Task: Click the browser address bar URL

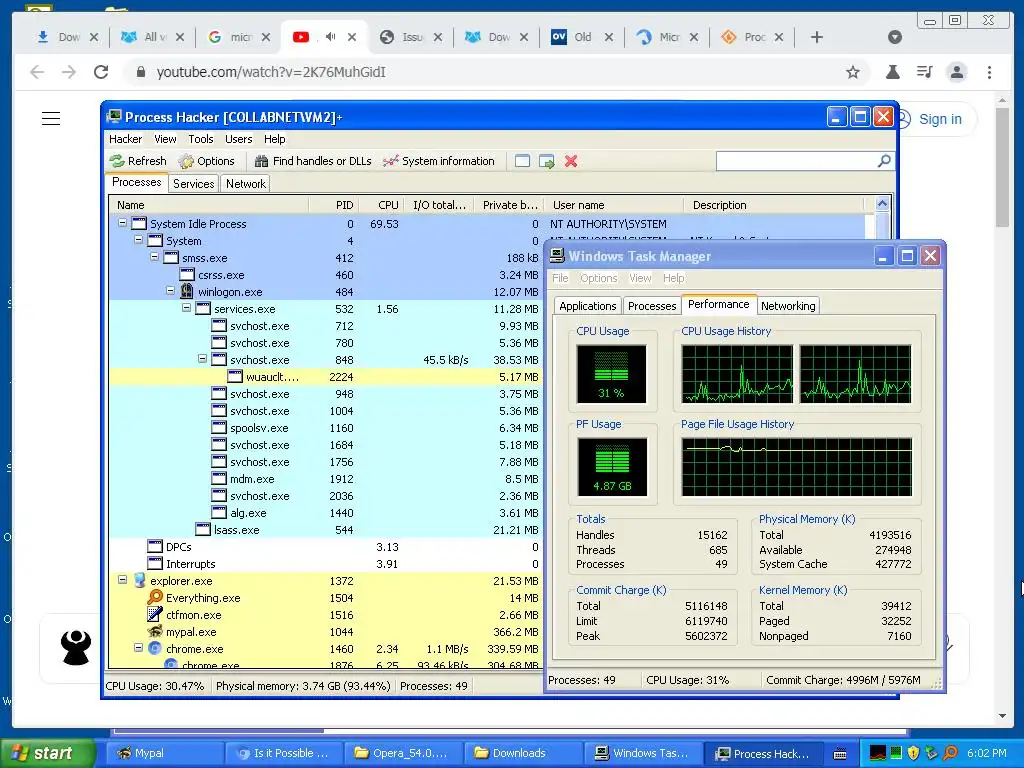Action: 271,72
